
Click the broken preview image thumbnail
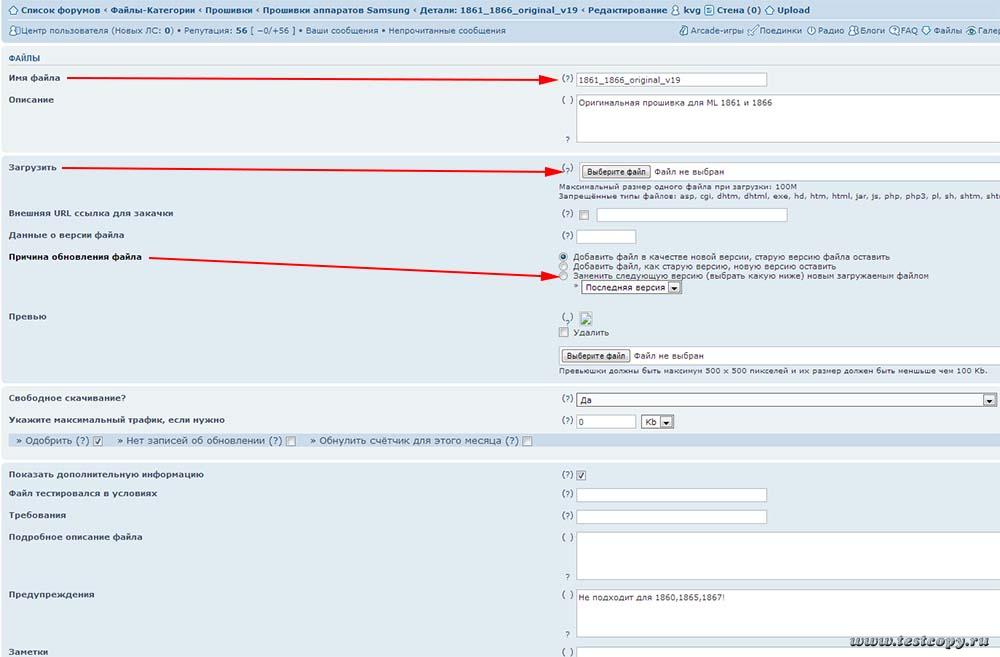pyautogui.click(x=586, y=318)
